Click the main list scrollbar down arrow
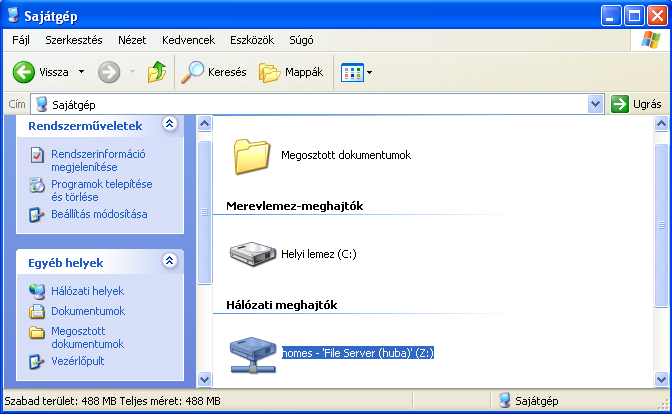 660,378
